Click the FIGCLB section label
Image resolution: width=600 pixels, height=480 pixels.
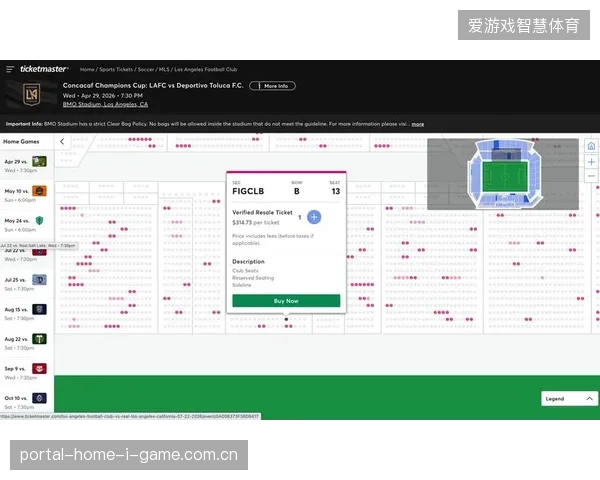[248, 191]
